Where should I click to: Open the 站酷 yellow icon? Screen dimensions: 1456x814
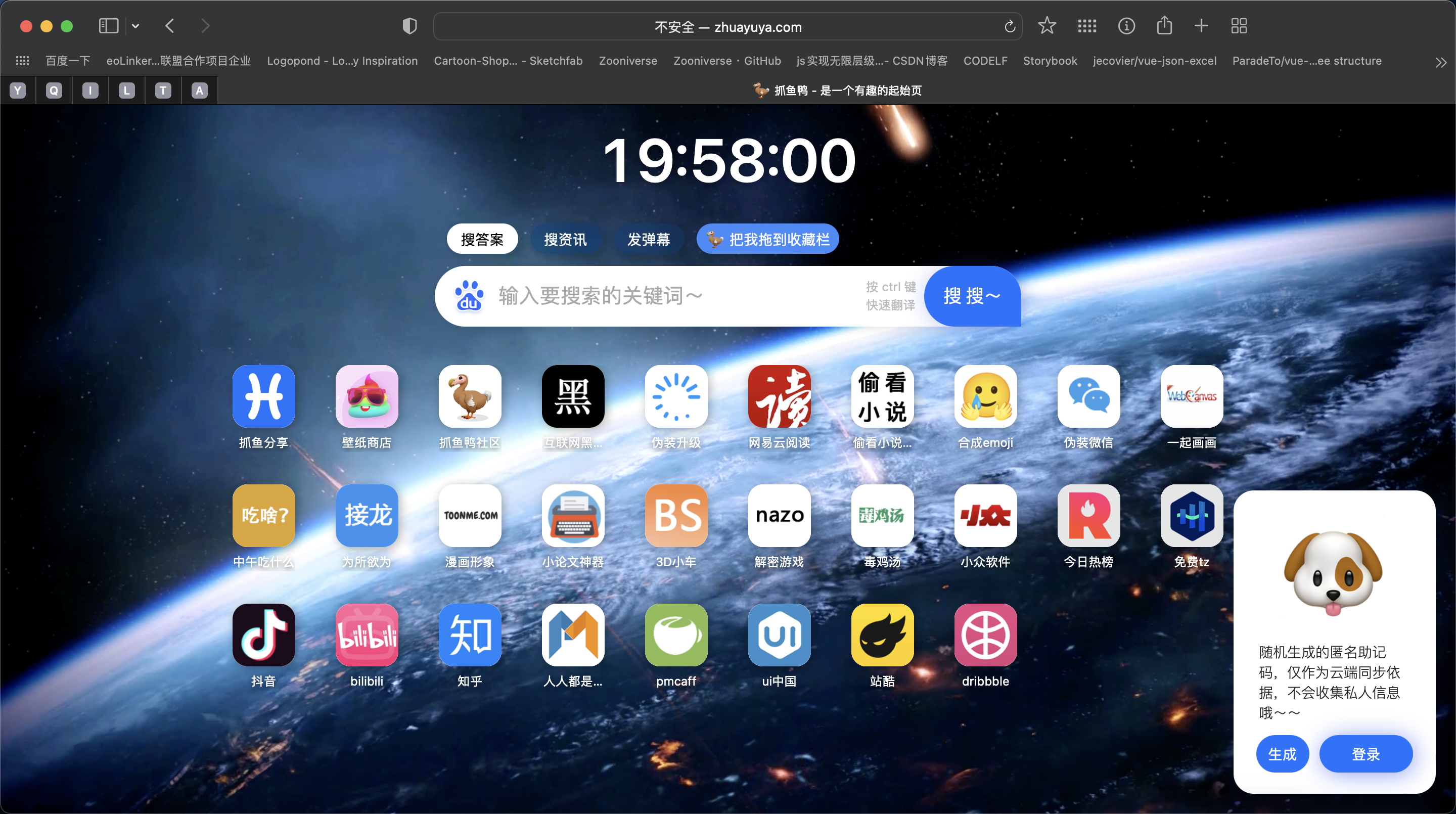click(x=882, y=635)
